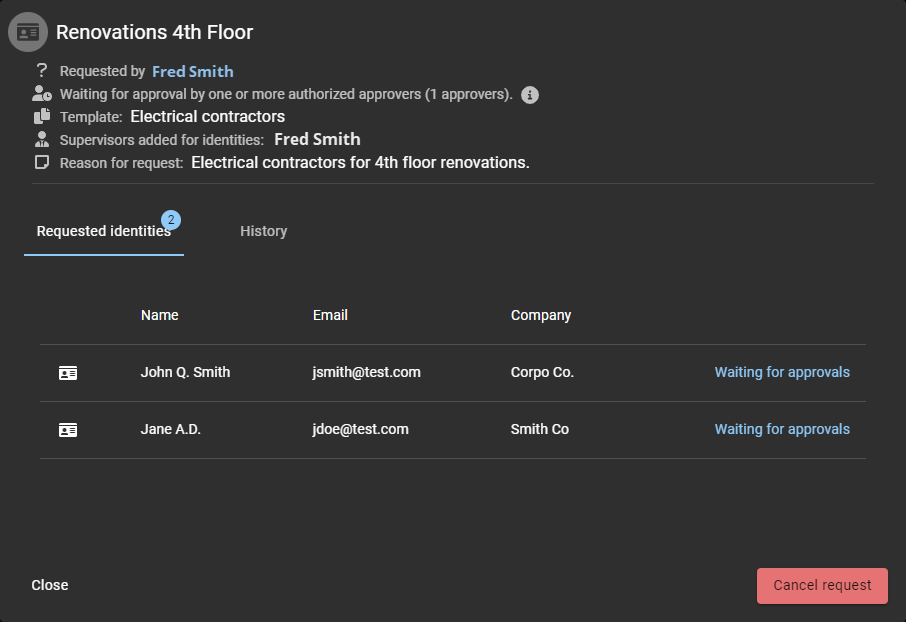Image resolution: width=906 pixels, height=622 pixels.
Task: Open Fred Smith requester link
Action: point(192,71)
